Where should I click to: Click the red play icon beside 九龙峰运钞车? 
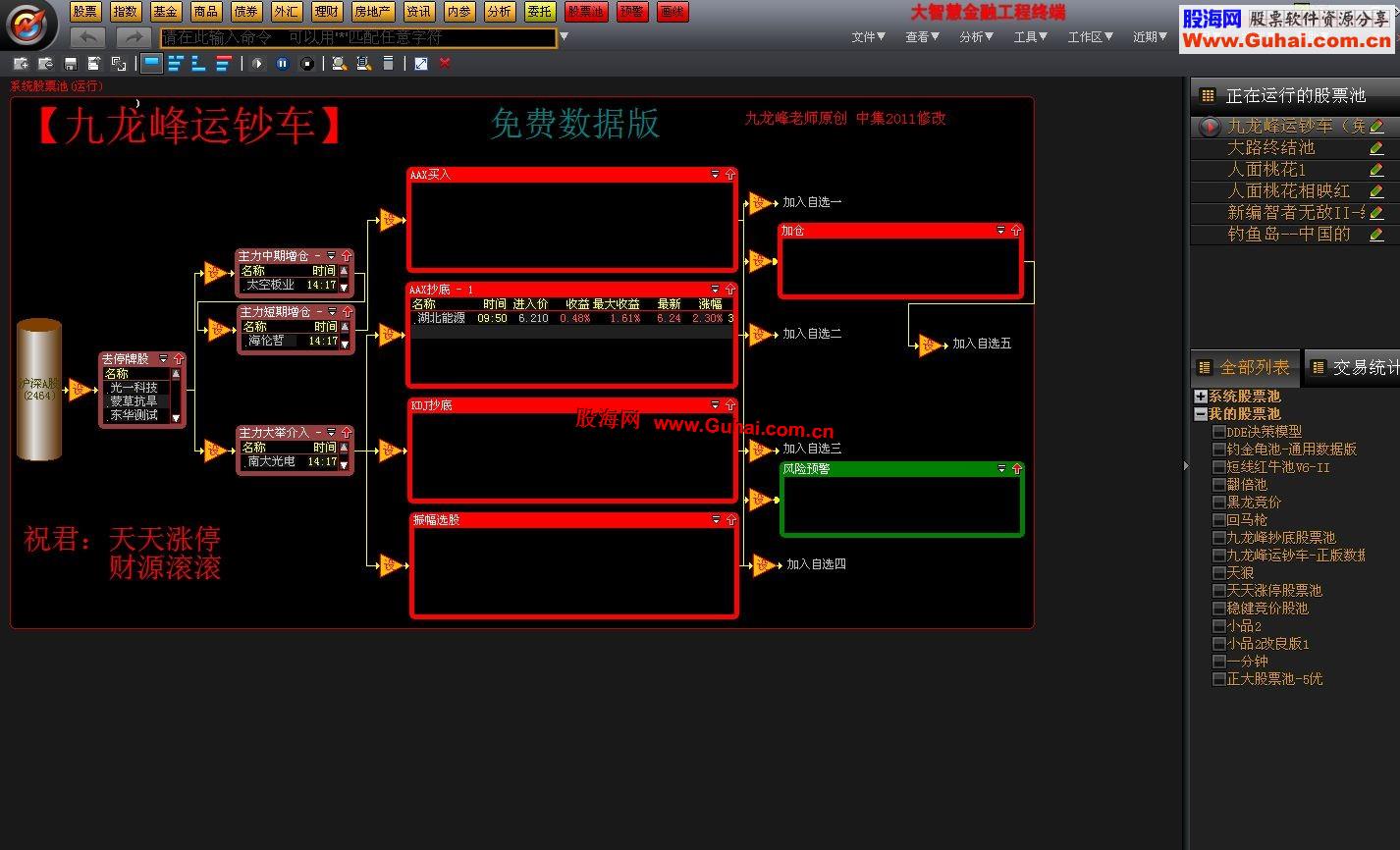1210,127
